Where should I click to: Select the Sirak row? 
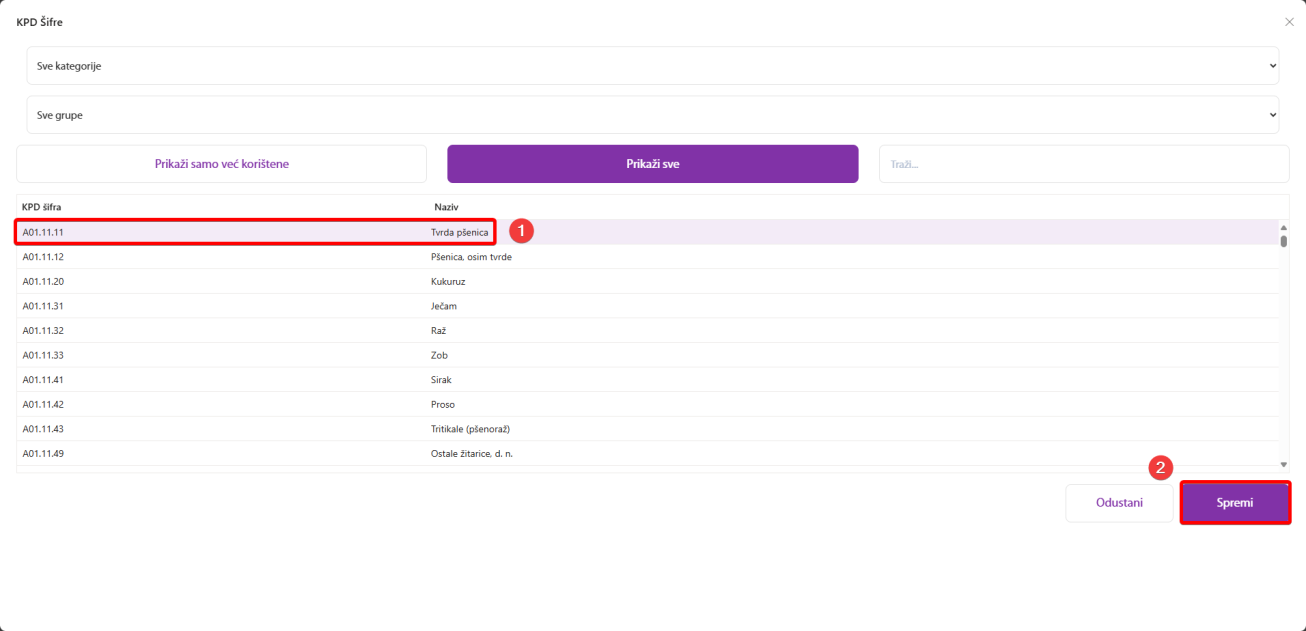(442, 380)
